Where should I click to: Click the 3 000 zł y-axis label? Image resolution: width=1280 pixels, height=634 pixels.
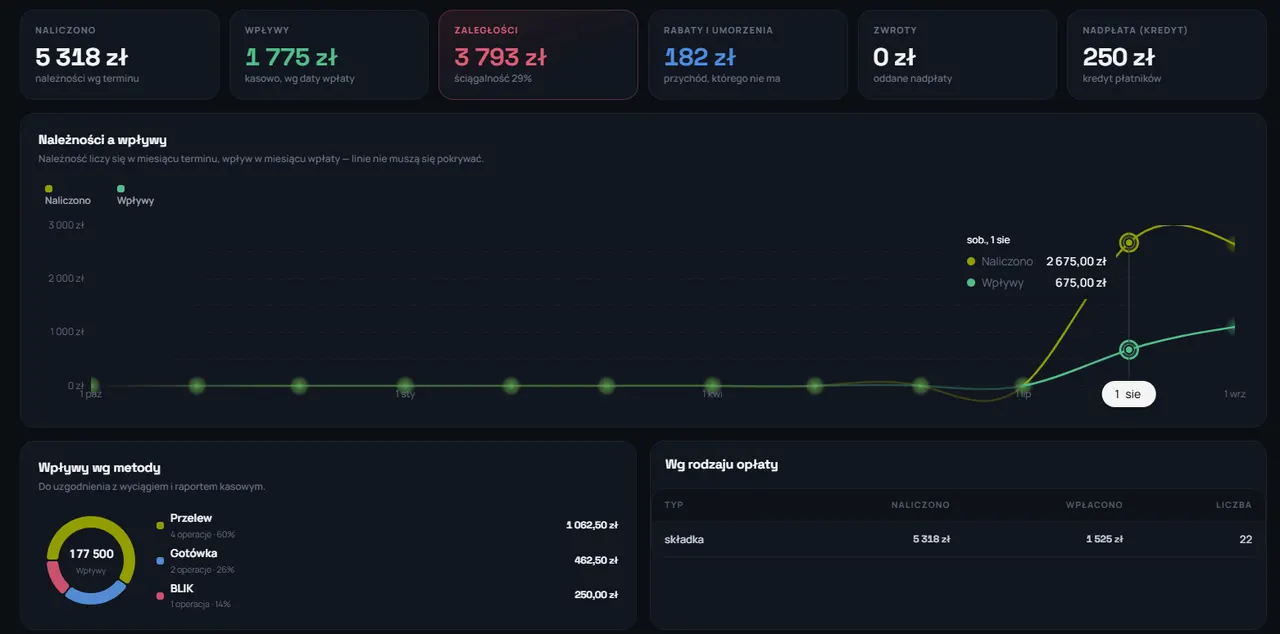66,225
